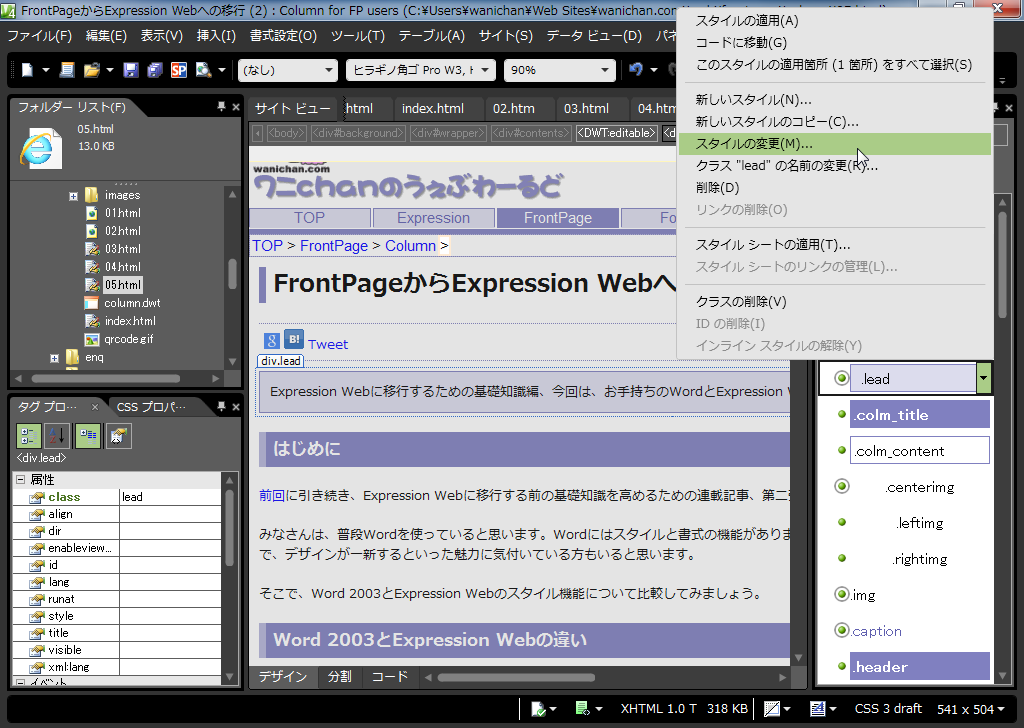Click the Open folder toolbar icon
The image size is (1024, 728).
coord(91,70)
